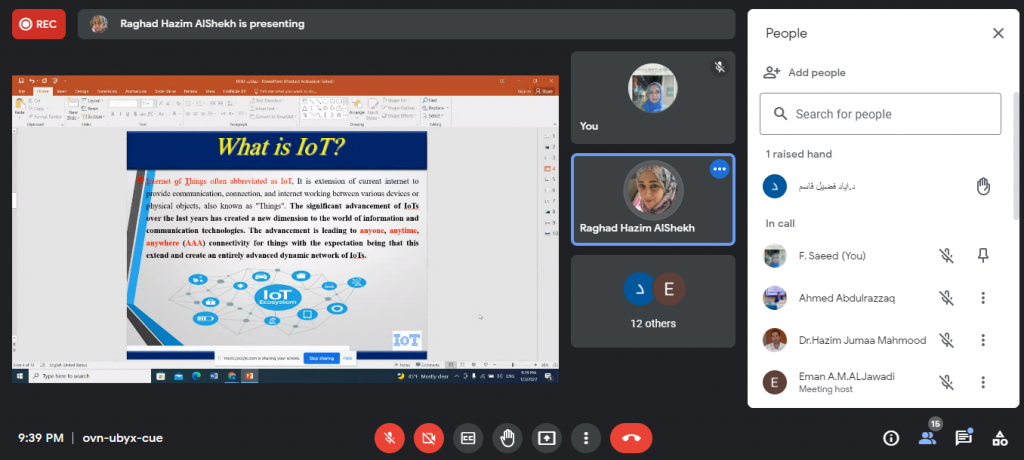The height and width of the screenshot is (460, 1024).
Task: Turn on closed captions
Action: [x=467, y=438]
